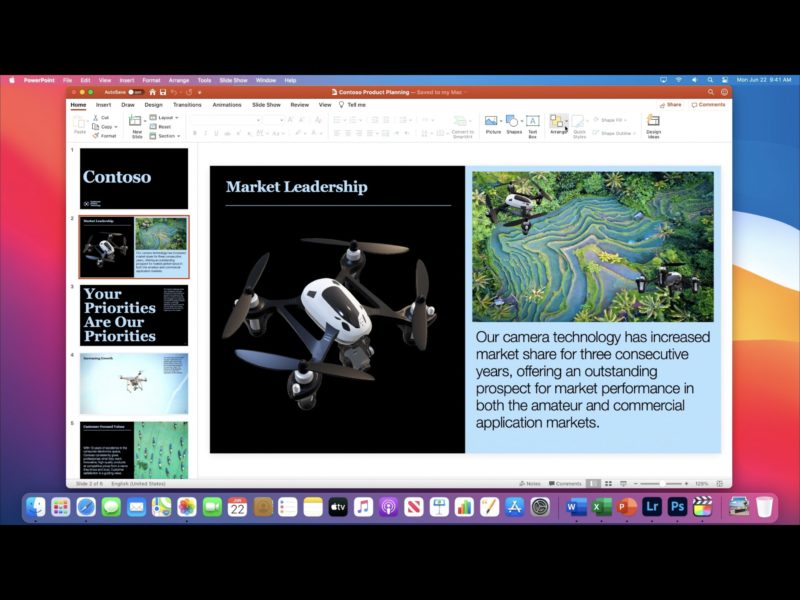Open the Quick Access customize dropdown

[199, 92]
